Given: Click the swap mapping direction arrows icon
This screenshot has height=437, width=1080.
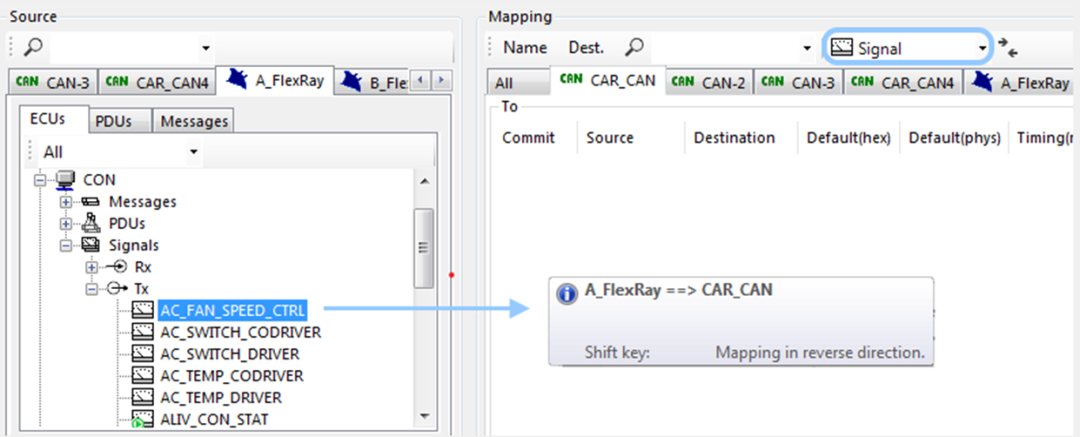Looking at the screenshot, I should point(1008,48).
